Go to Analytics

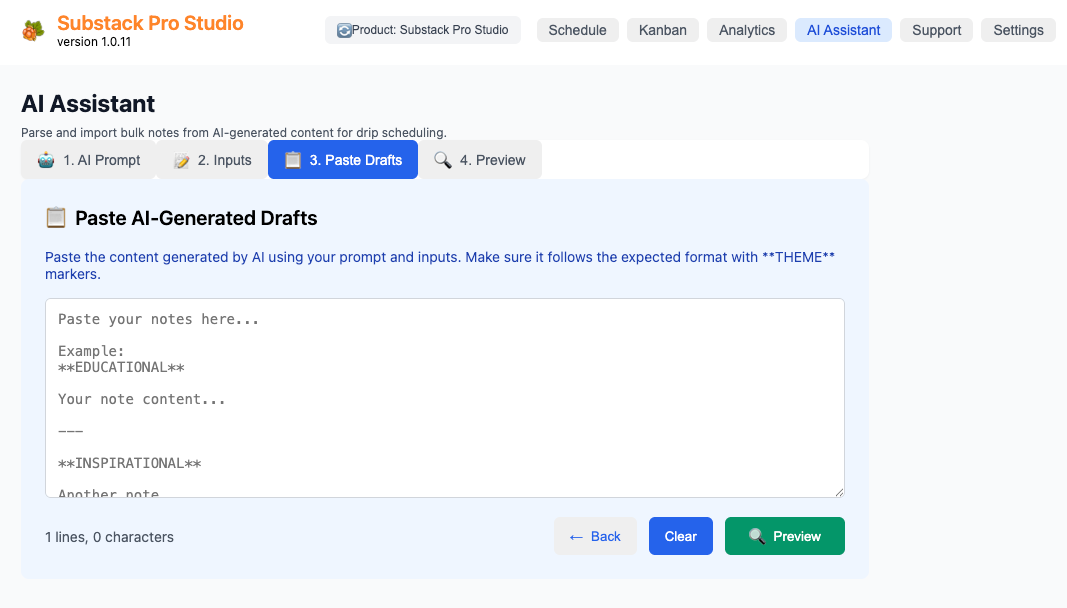[746, 30]
